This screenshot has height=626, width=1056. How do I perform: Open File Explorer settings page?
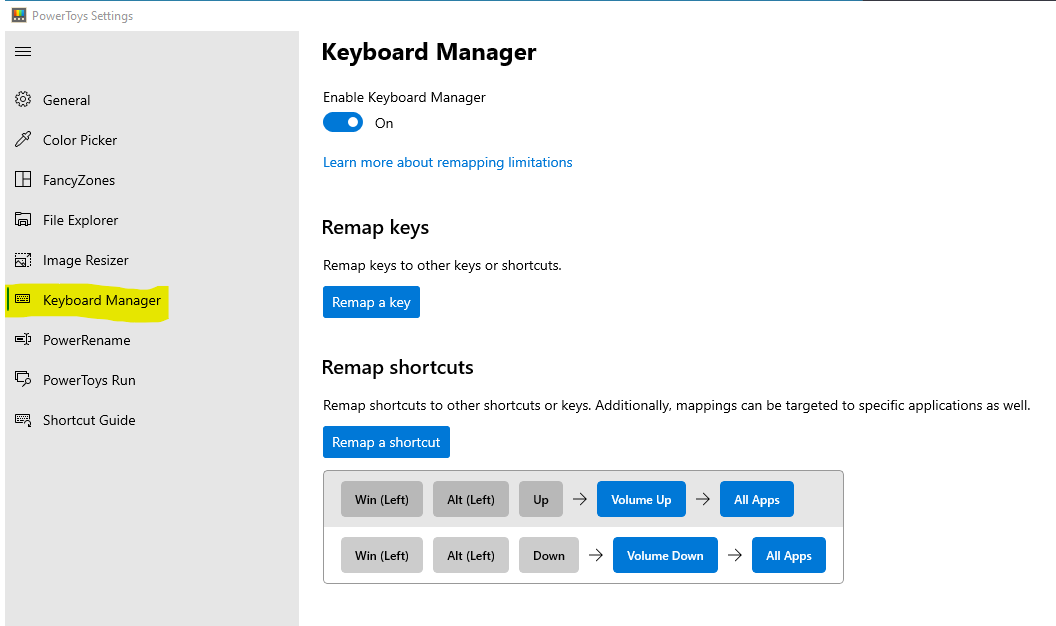[152, 220]
